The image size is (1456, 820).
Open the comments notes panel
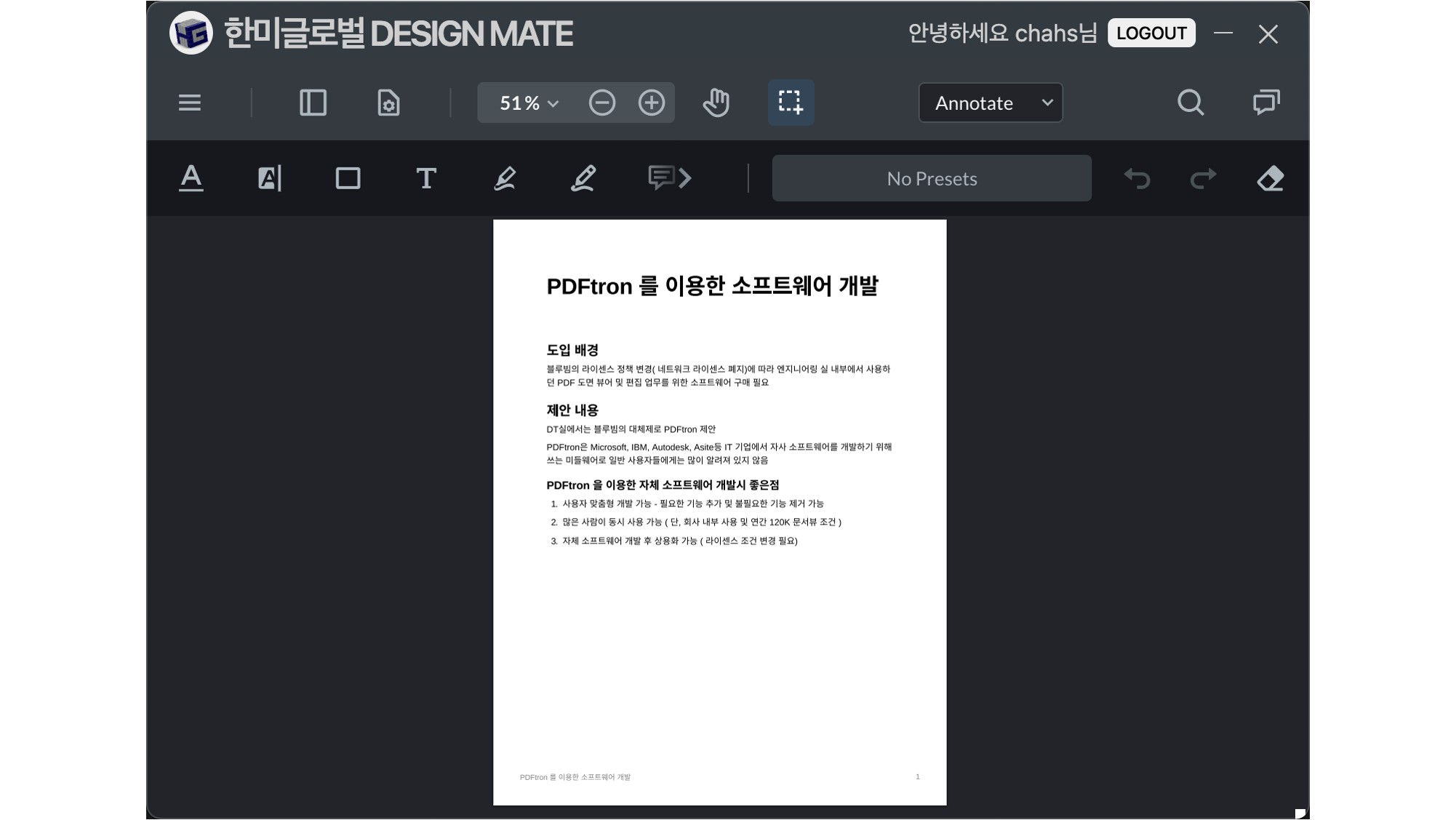tap(1266, 103)
